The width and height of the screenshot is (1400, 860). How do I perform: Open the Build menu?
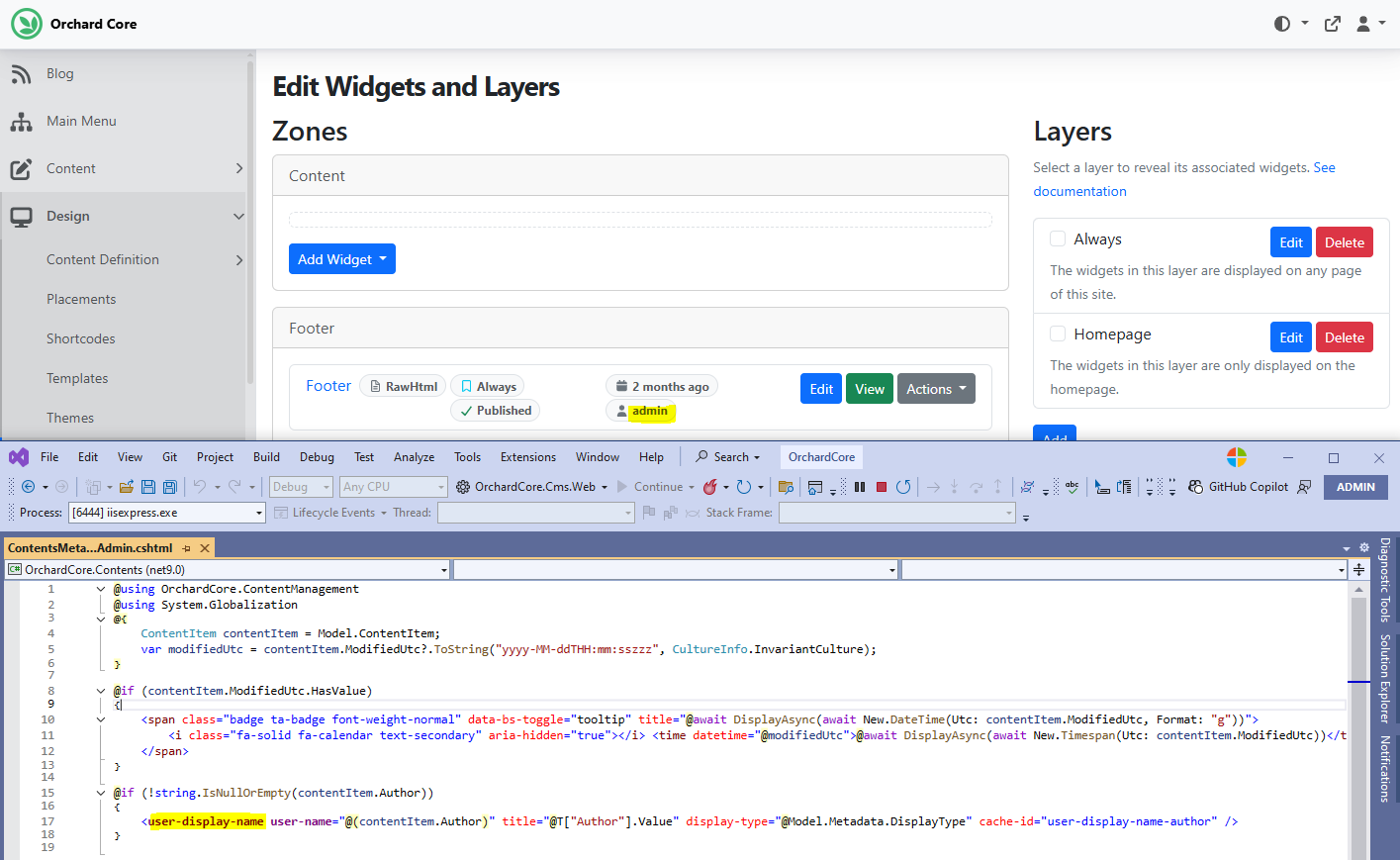click(267, 457)
